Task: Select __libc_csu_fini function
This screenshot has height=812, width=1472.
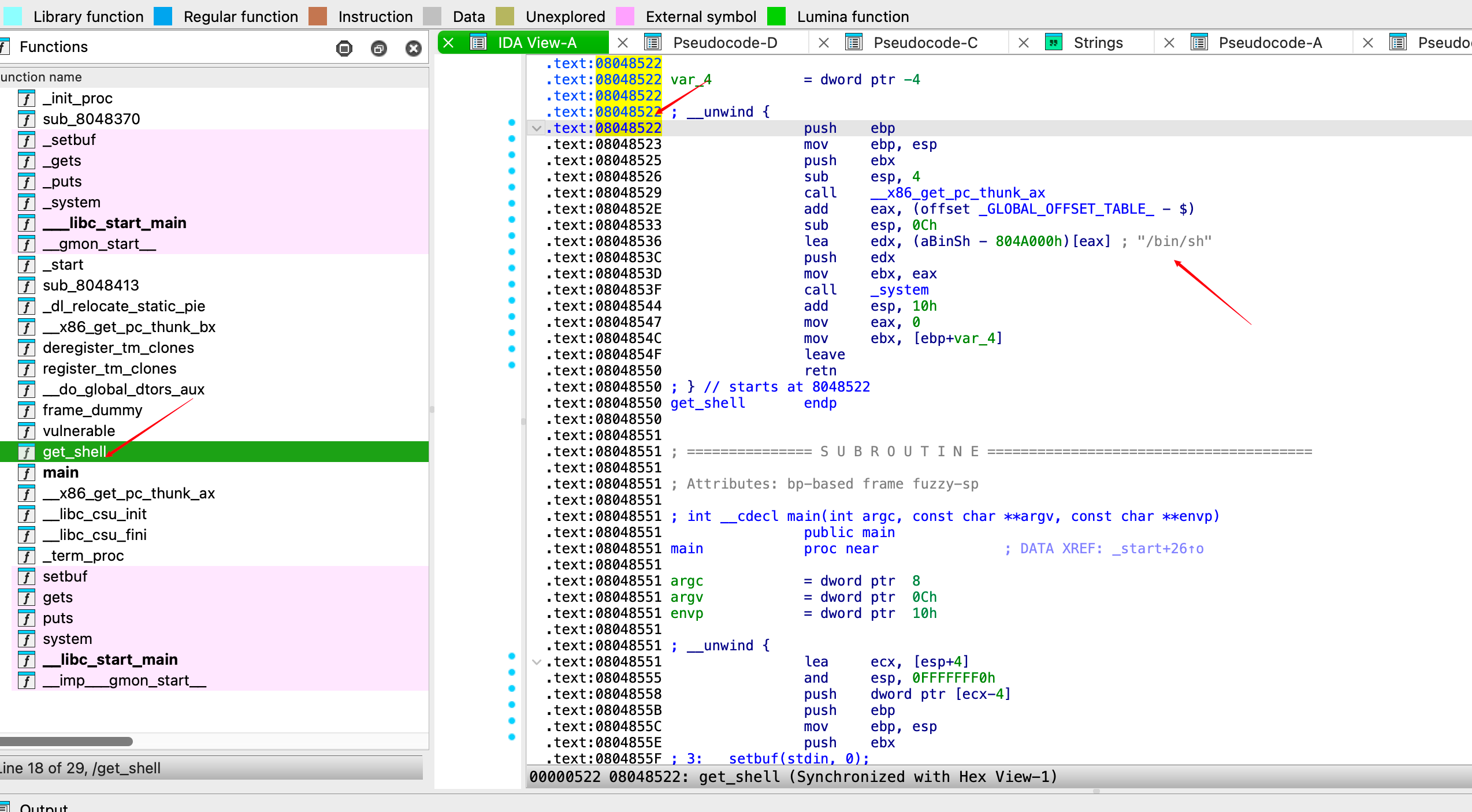Action: click(214, 535)
